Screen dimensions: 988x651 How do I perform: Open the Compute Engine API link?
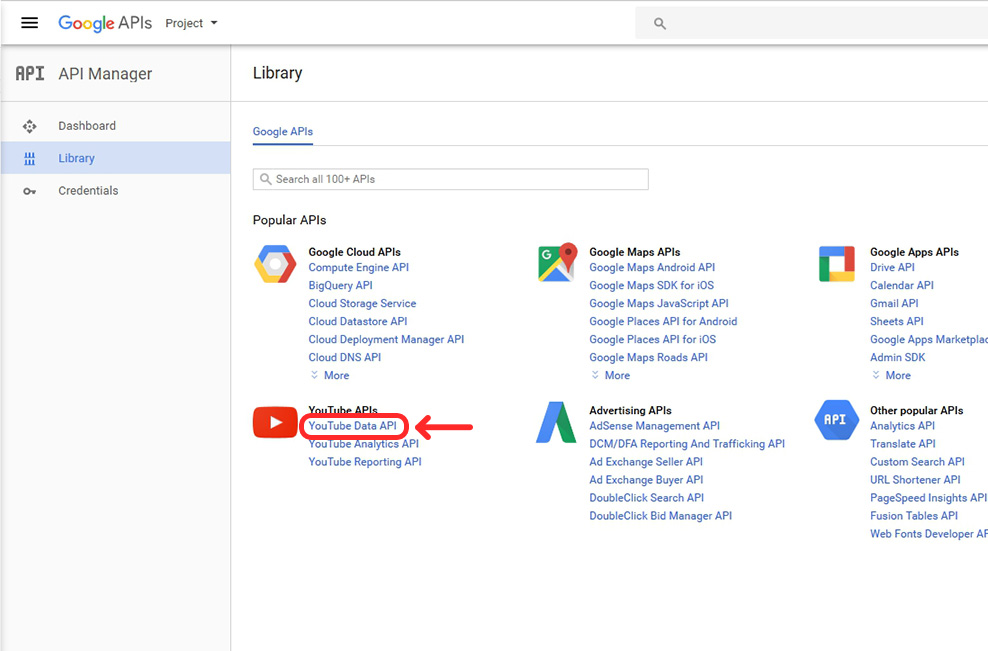click(x=359, y=268)
